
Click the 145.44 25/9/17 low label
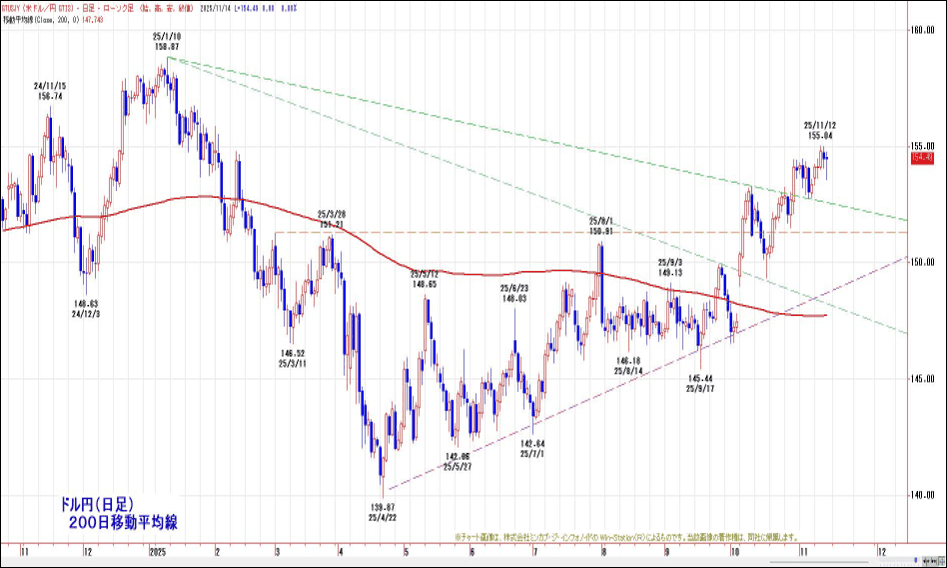[x=700, y=384]
